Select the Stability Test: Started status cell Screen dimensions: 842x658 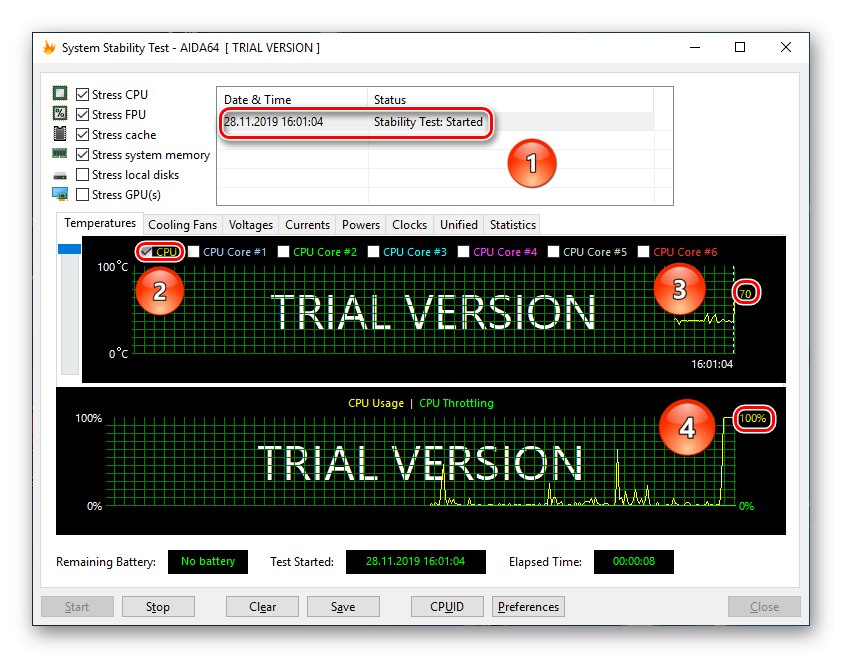(x=428, y=122)
